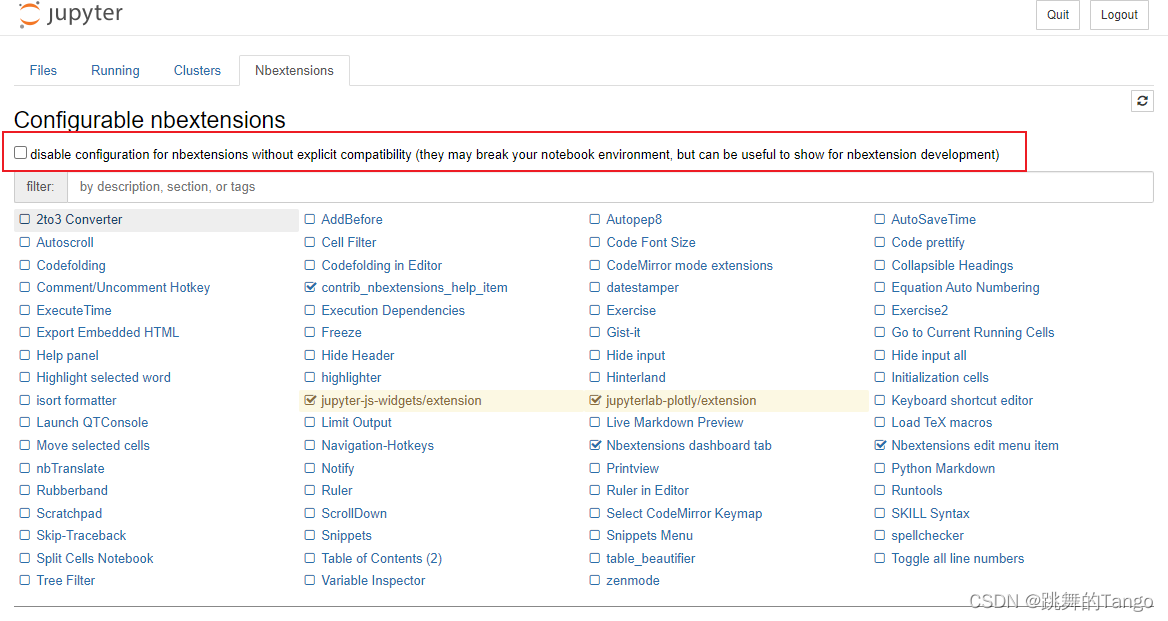The height and width of the screenshot is (621, 1168).
Task: Uncheck the jupyter-js-widgets/extension checkbox
Action: 310,400
